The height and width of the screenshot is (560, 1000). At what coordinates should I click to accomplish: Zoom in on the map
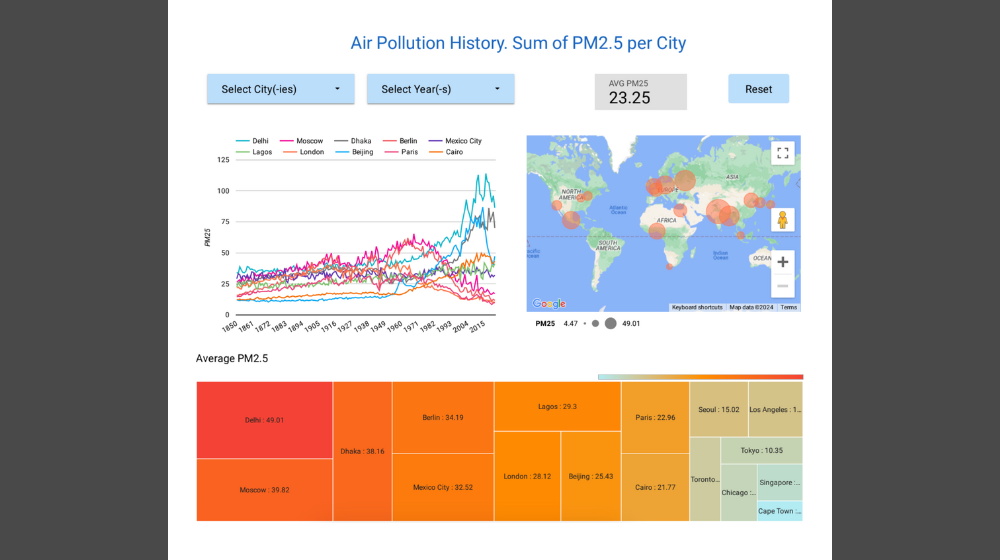(x=783, y=262)
